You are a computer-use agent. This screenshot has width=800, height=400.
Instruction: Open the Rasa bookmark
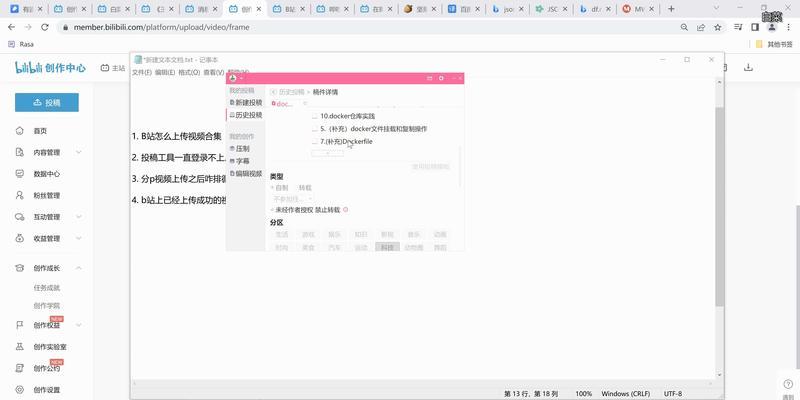coord(21,44)
